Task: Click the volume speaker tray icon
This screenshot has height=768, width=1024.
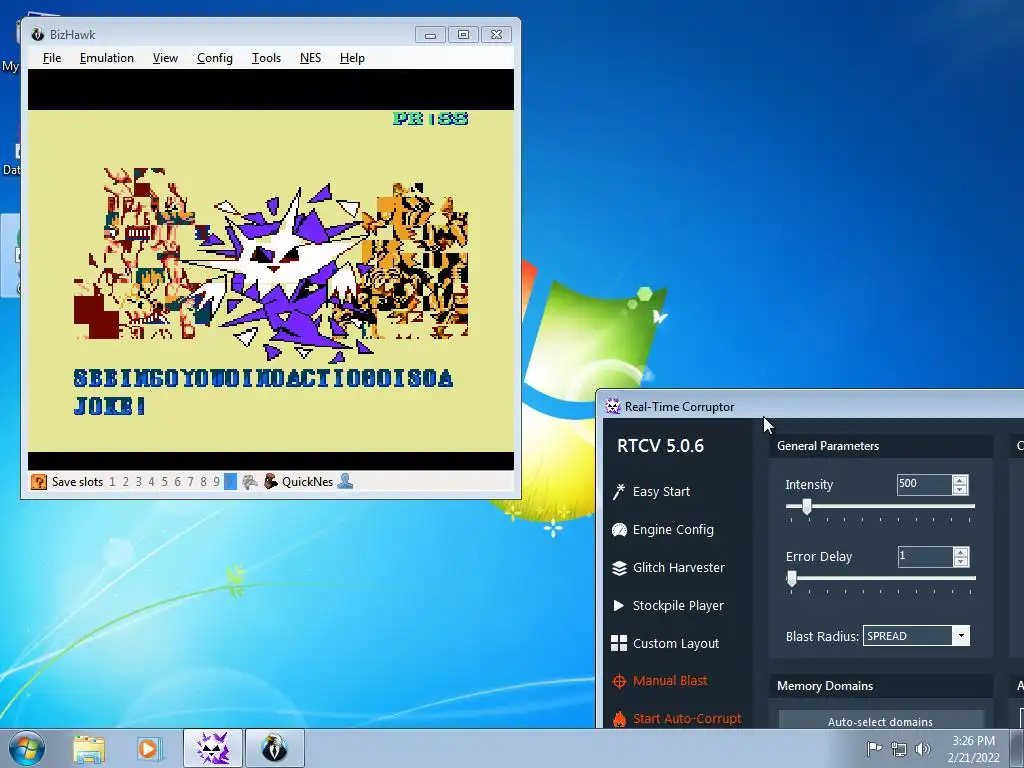Action: click(923, 748)
